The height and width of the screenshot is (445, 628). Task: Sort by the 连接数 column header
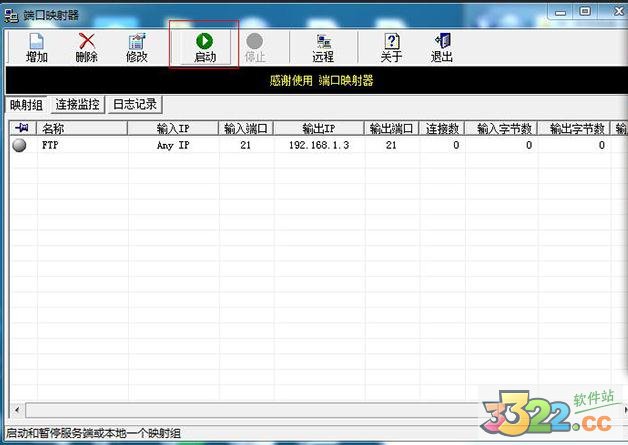[442, 128]
